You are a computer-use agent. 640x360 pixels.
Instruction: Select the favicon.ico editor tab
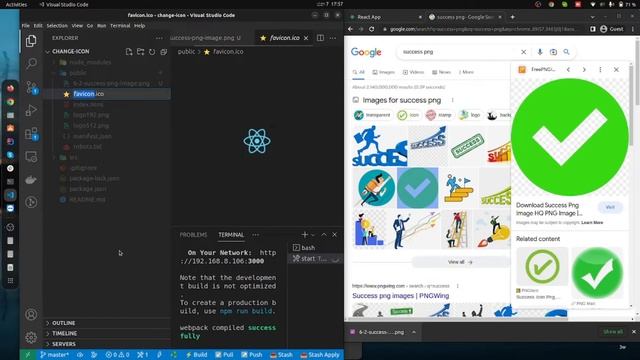(284, 38)
